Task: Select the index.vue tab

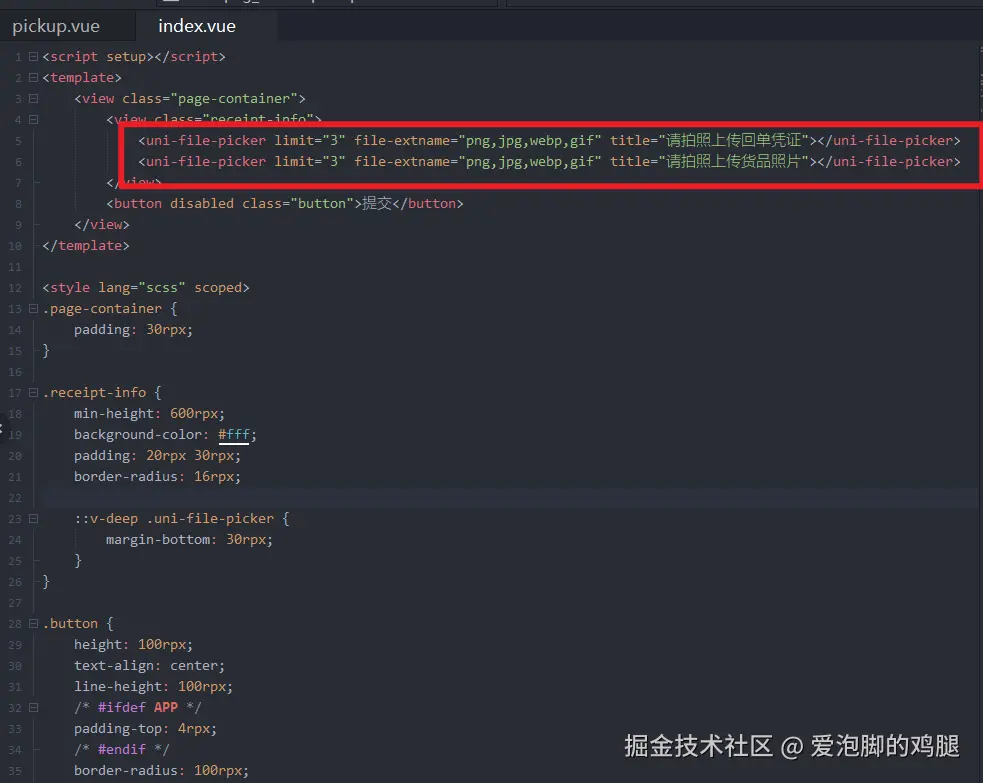Action: pos(197,26)
